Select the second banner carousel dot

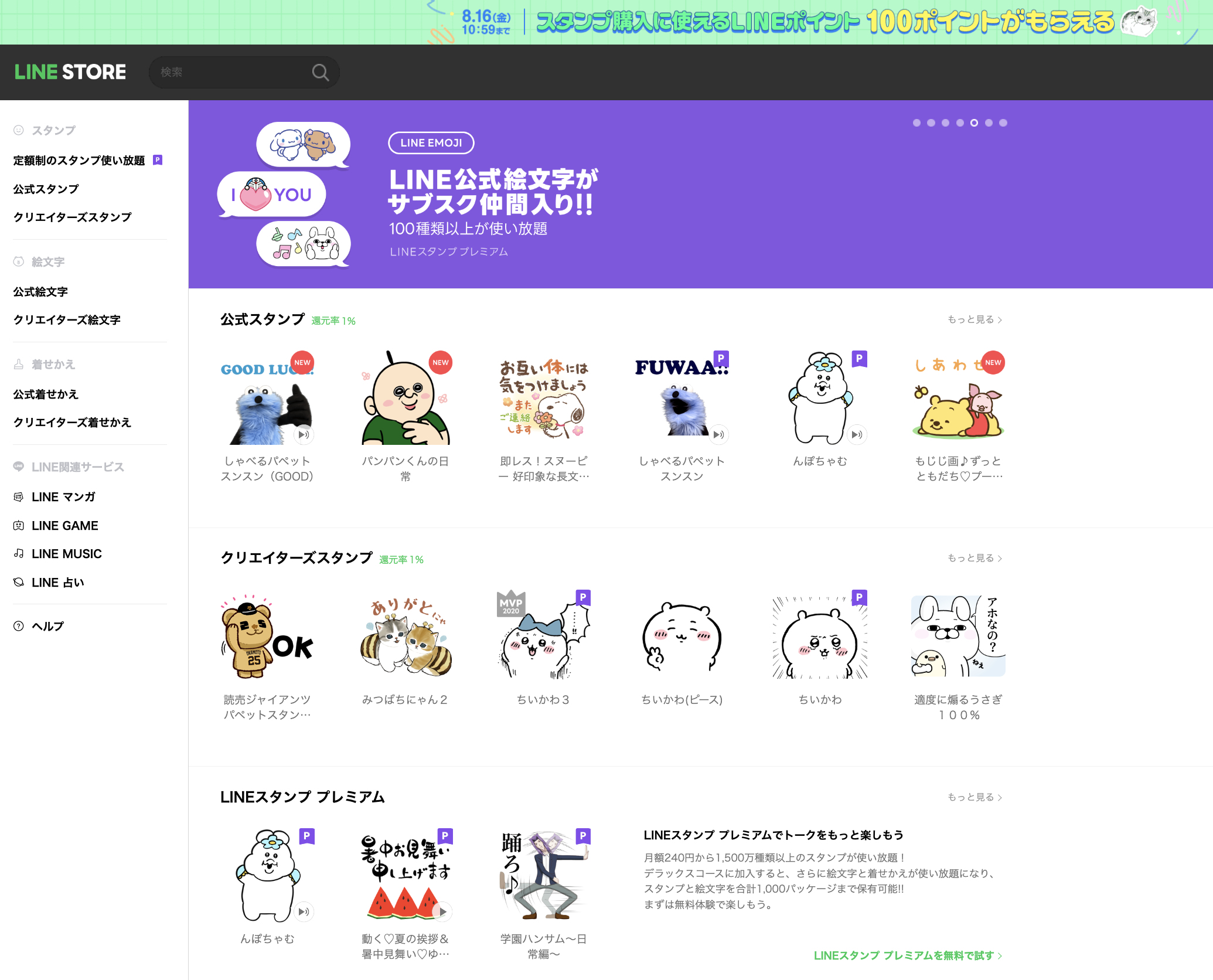[931, 122]
